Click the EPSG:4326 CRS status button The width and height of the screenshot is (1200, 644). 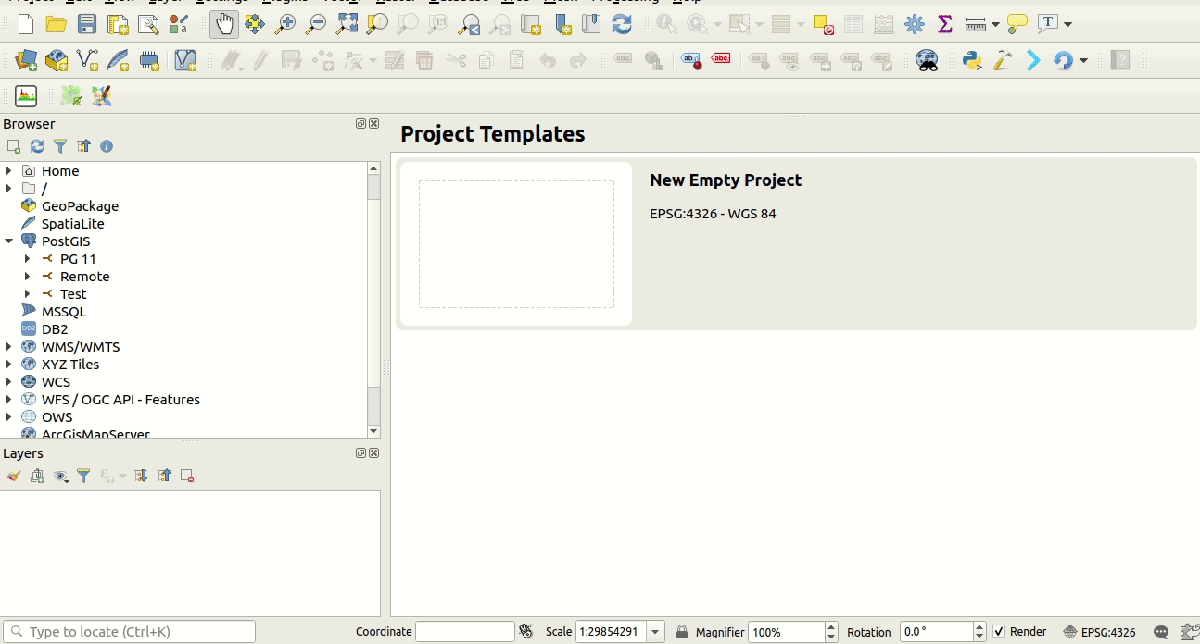pyautogui.click(x=1099, y=632)
